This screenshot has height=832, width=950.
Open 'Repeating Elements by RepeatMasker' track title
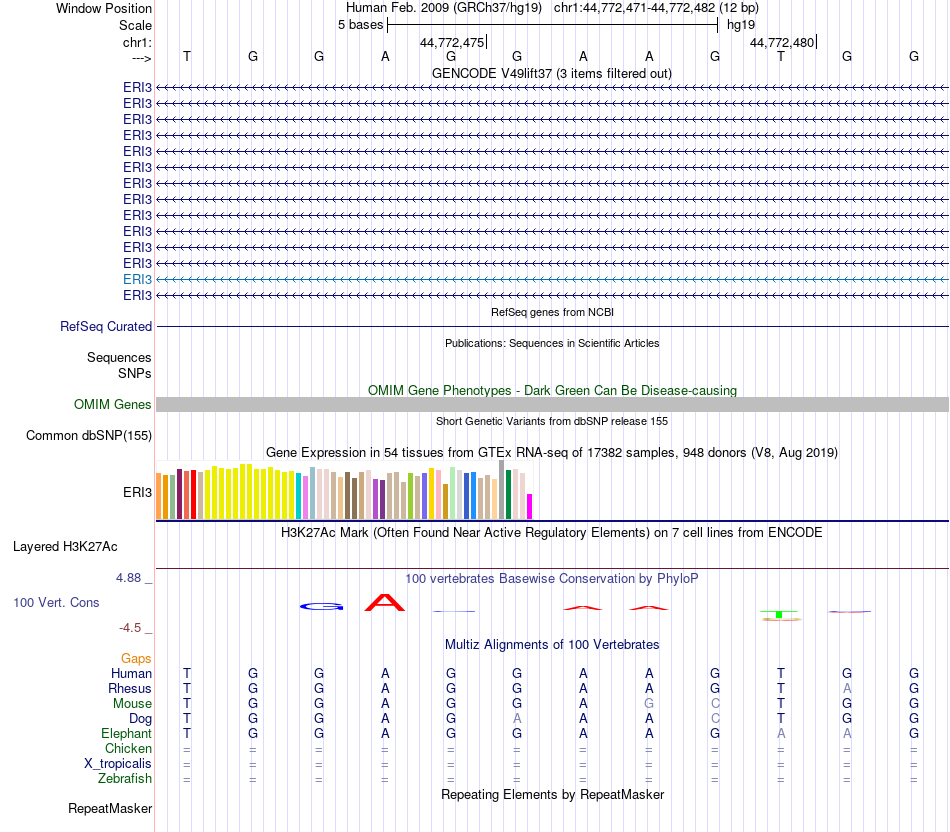(x=552, y=794)
